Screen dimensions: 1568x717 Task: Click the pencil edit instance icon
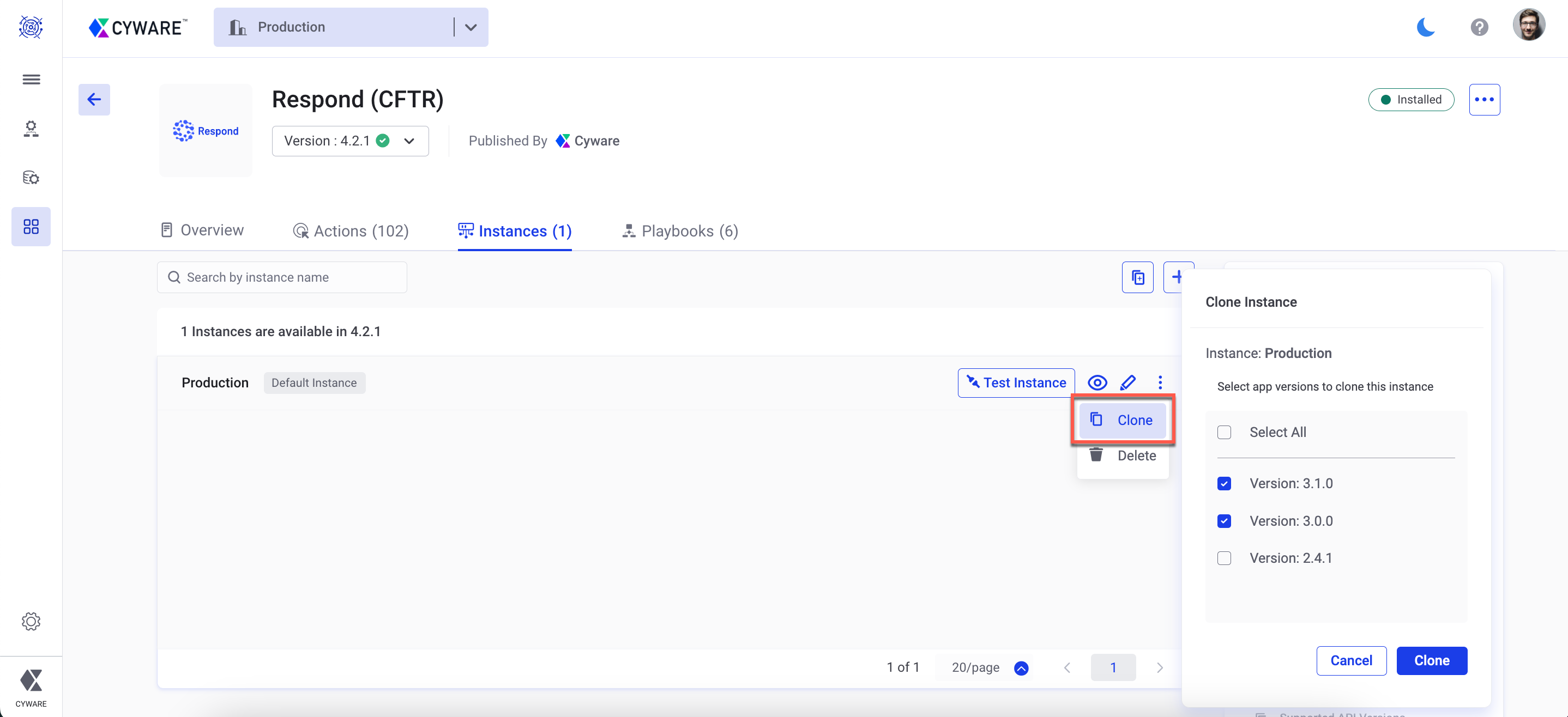(x=1128, y=382)
